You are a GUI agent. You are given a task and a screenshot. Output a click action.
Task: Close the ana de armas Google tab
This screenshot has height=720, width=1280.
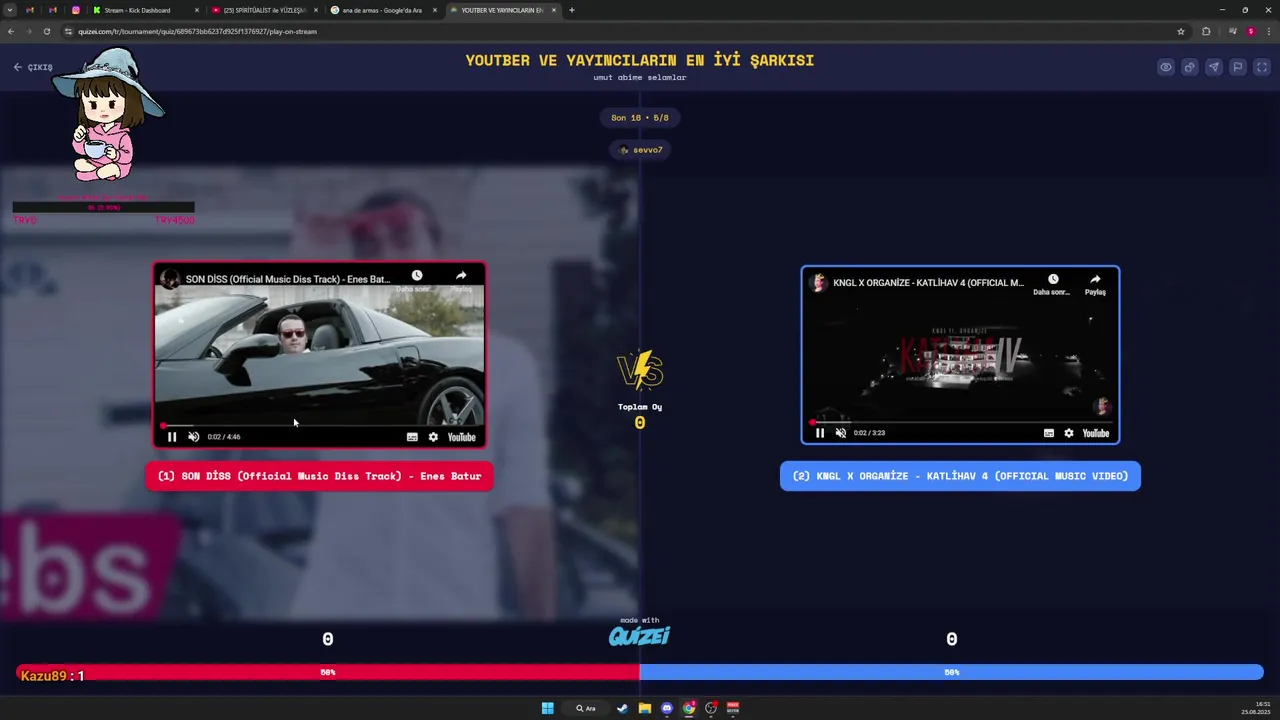tap(434, 10)
